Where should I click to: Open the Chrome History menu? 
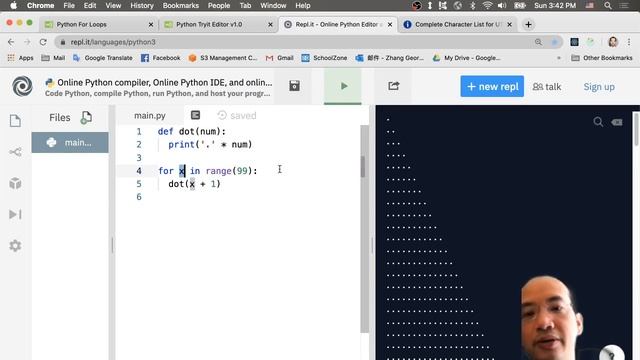tap(142, 6)
